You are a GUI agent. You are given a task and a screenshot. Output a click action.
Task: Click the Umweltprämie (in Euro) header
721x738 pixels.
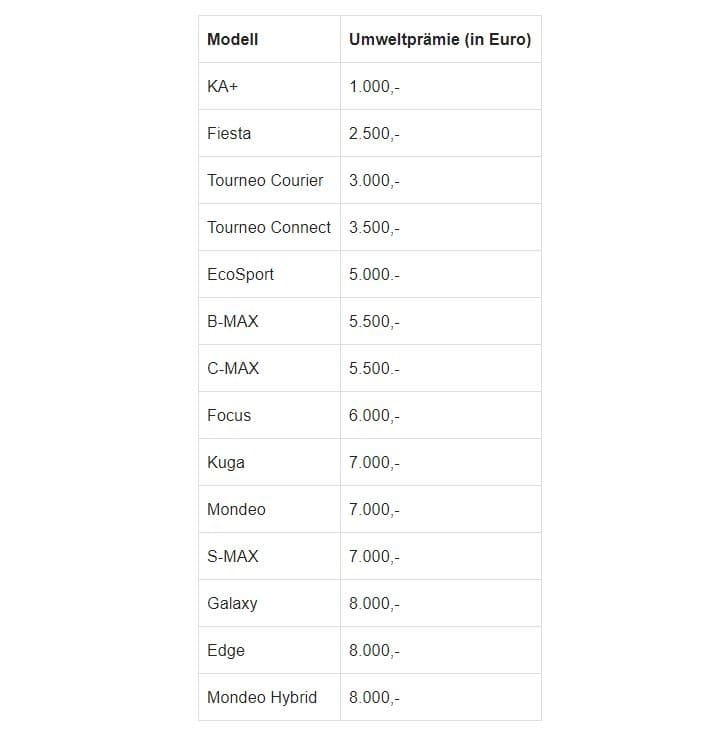point(440,39)
